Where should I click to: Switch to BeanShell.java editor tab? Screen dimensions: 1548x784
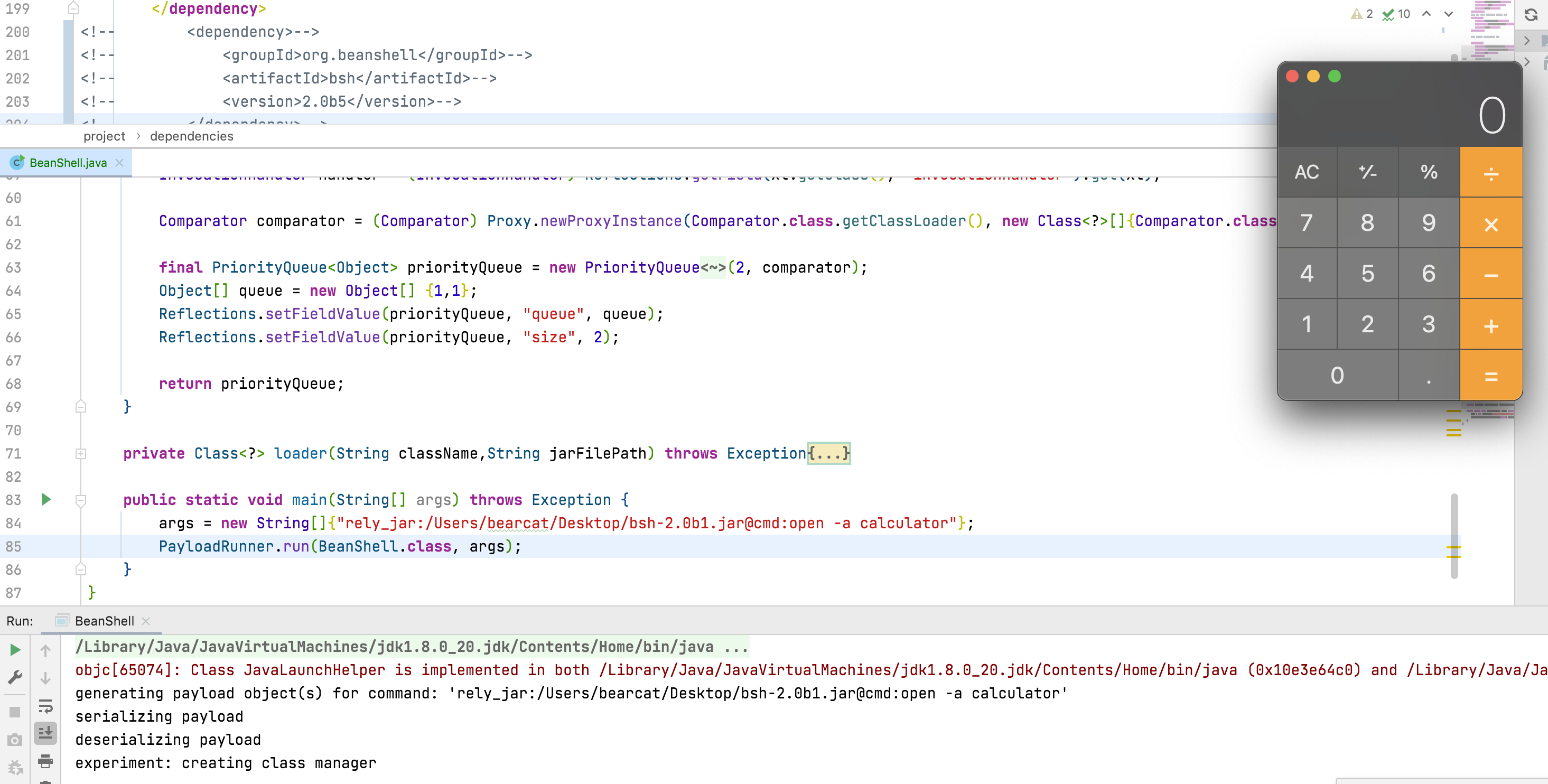(x=67, y=163)
